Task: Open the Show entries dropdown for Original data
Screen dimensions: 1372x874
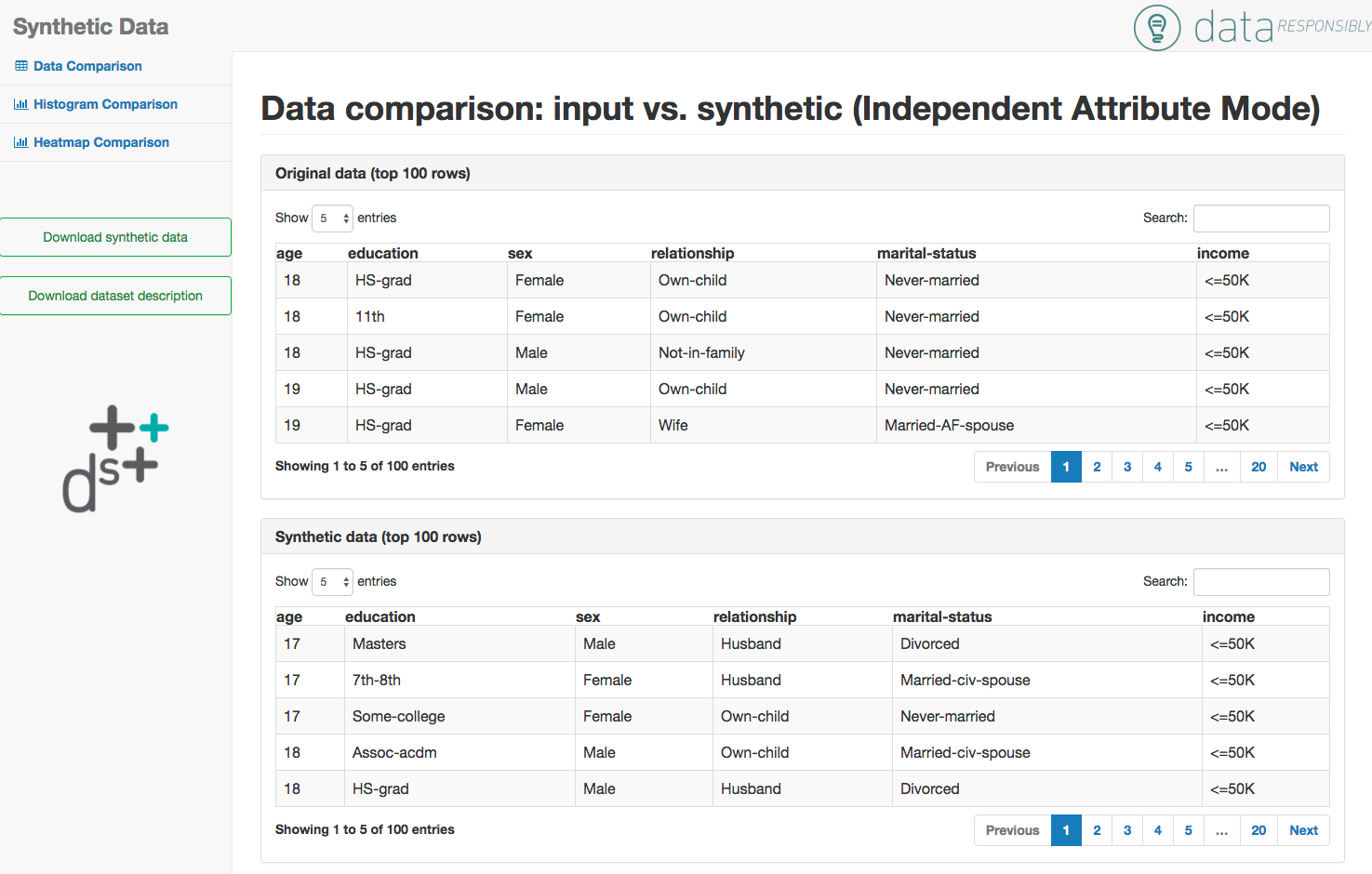Action: click(332, 218)
